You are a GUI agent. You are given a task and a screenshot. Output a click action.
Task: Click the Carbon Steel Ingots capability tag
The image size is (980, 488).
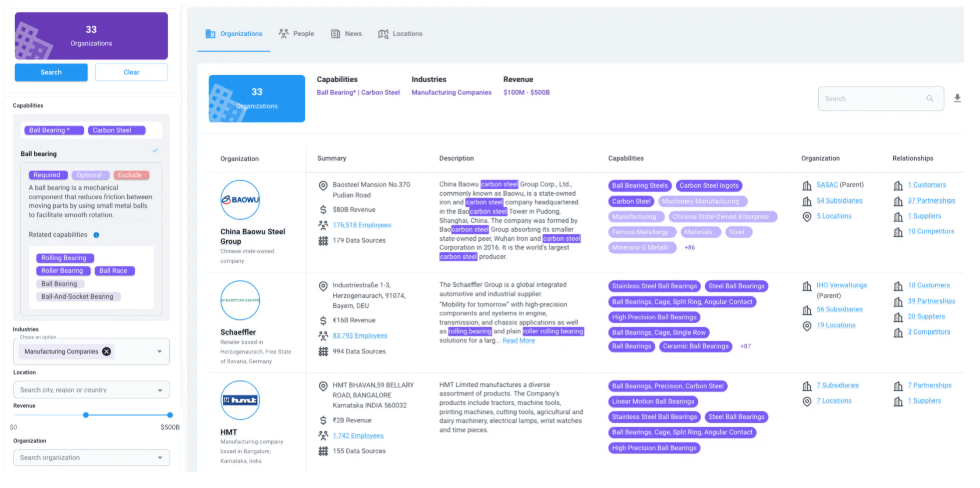[709, 186]
